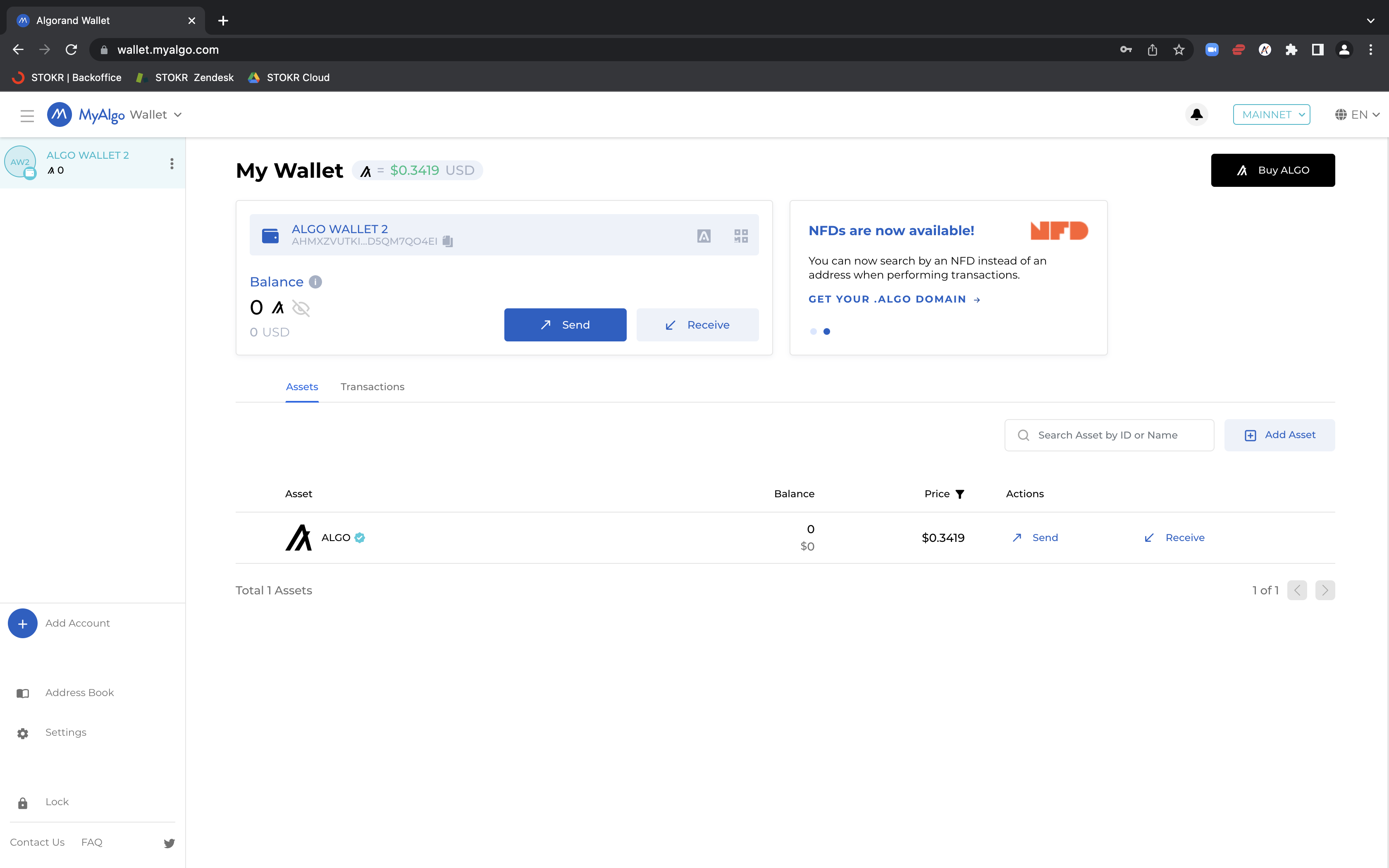This screenshot has height=868, width=1389.
Task: Go to the previous assets page
Action: coord(1296,590)
